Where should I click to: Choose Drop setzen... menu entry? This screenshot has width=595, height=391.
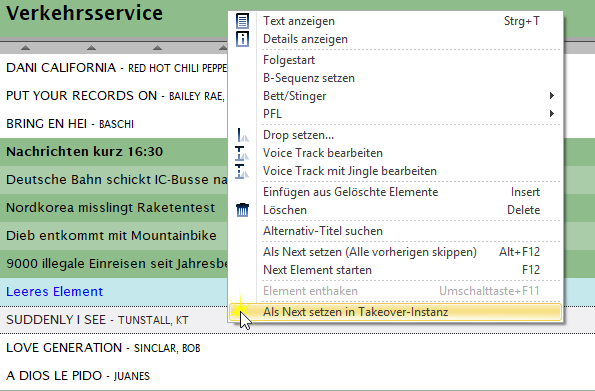click(395, 135)
